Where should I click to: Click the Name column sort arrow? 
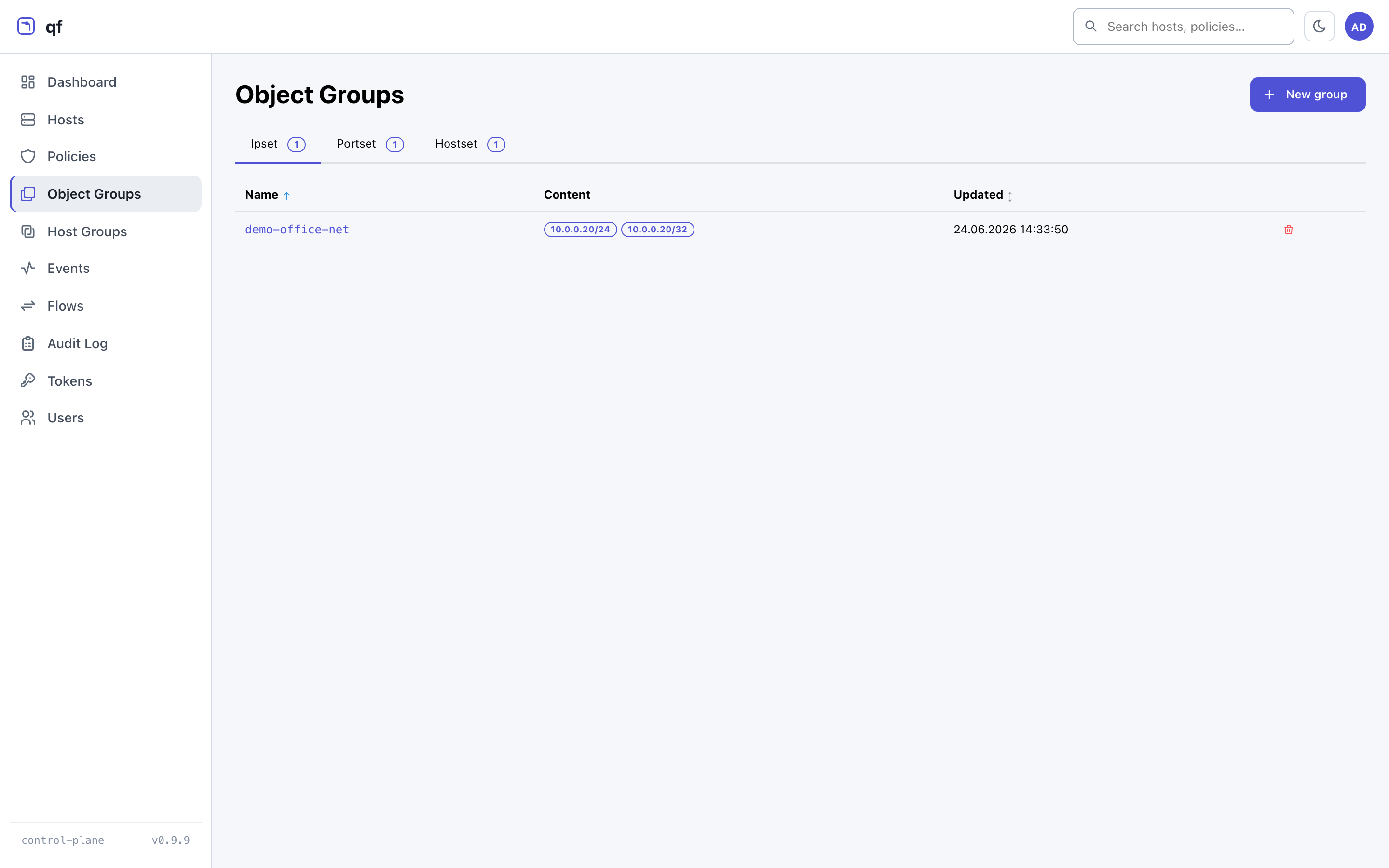point(286,196)
